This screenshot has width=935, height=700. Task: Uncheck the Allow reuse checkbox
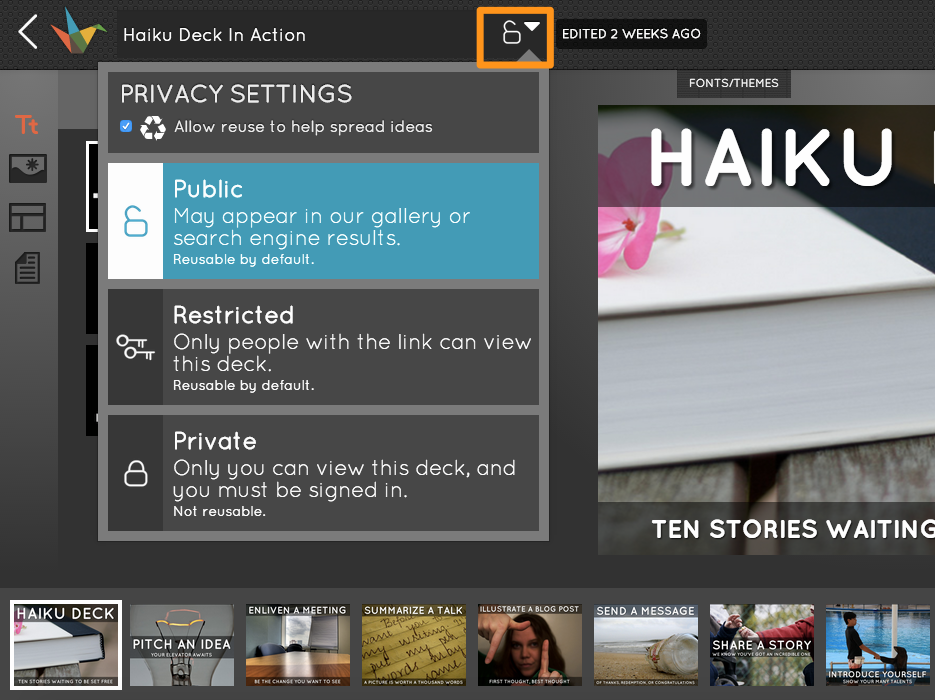(126, 126)
